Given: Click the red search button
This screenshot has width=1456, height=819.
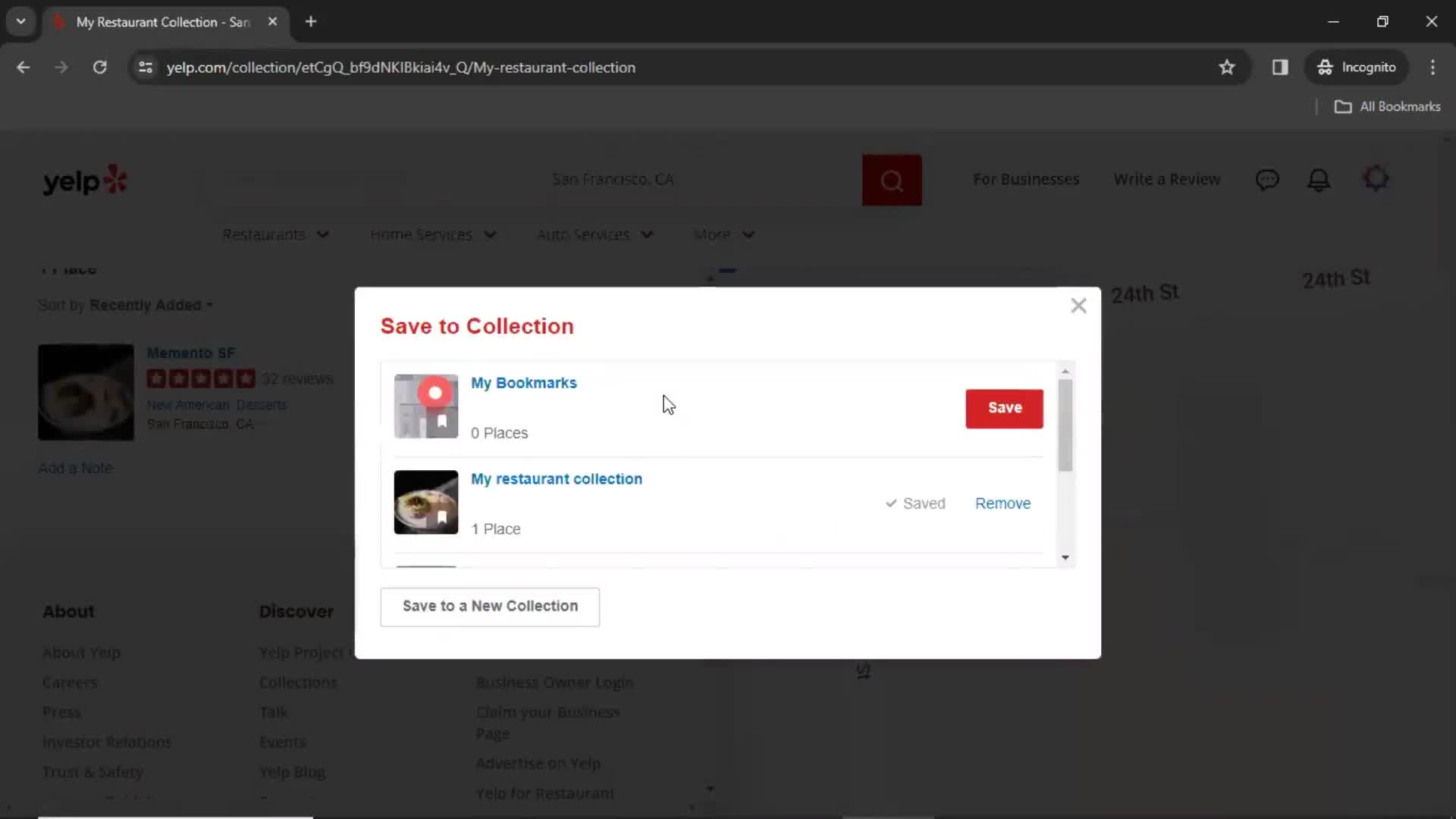Looking at the screenshot, I should 892,180.
